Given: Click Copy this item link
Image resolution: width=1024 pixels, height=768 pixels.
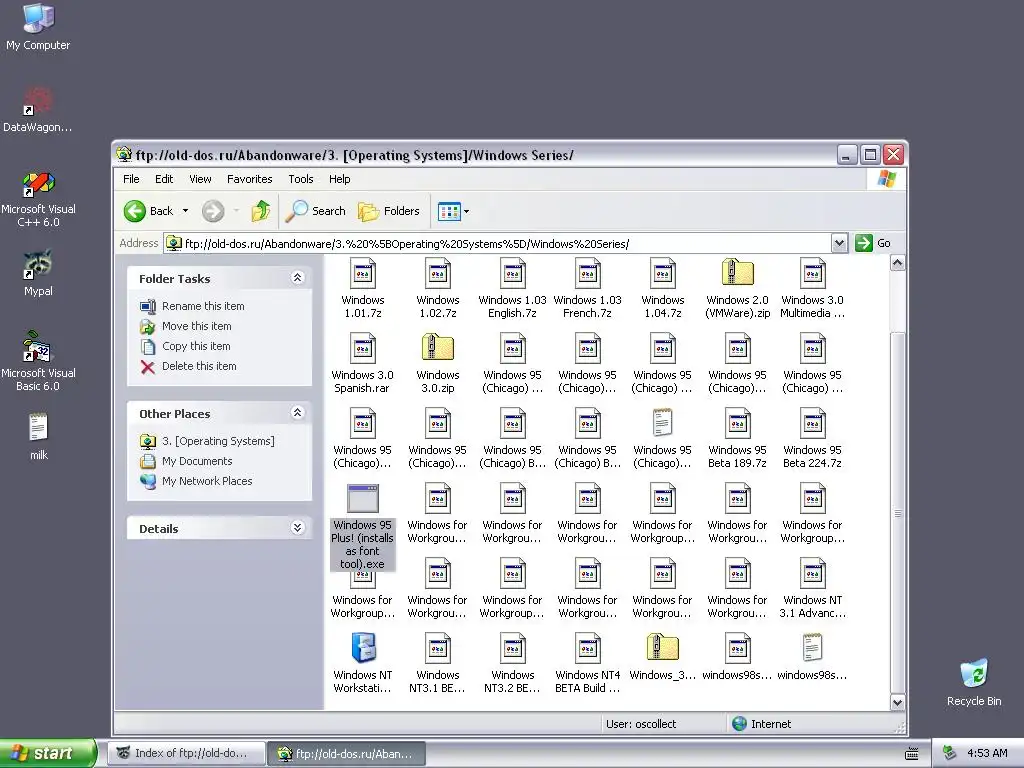Looking at the screenshot, I should pos(196,346).
